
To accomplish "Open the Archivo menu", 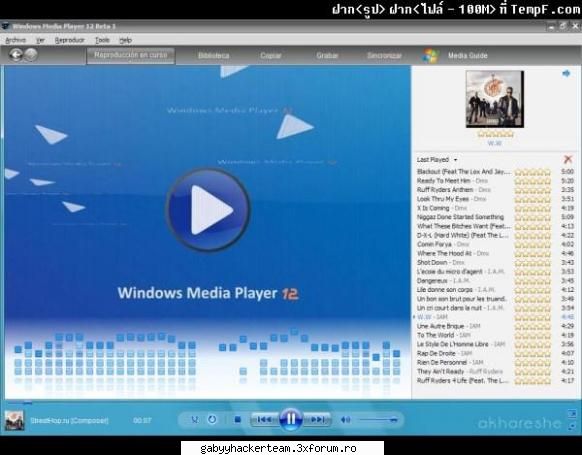I will point(16,40).
